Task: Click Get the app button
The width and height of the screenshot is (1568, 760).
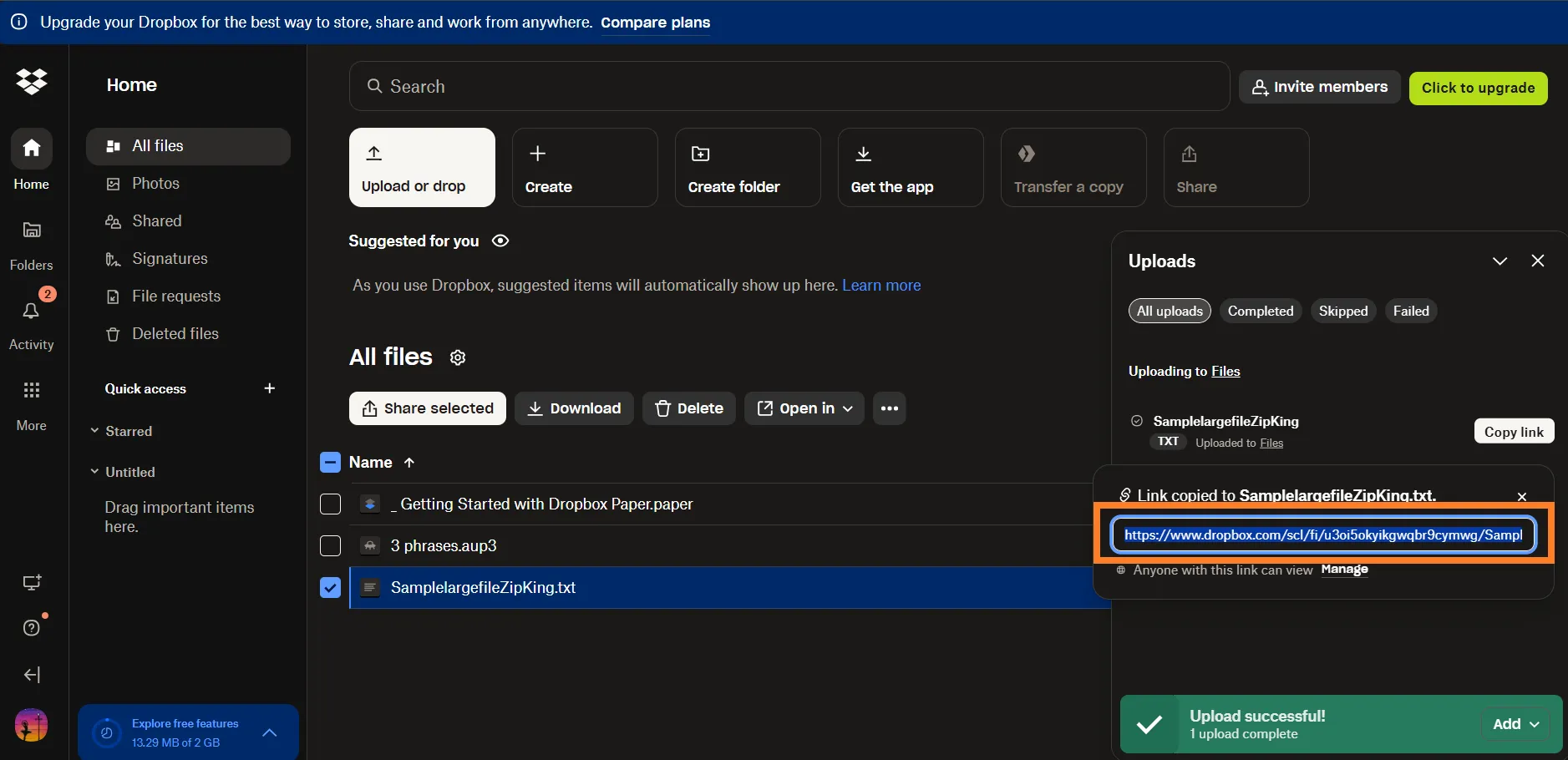Action: (x=911, y=167)
